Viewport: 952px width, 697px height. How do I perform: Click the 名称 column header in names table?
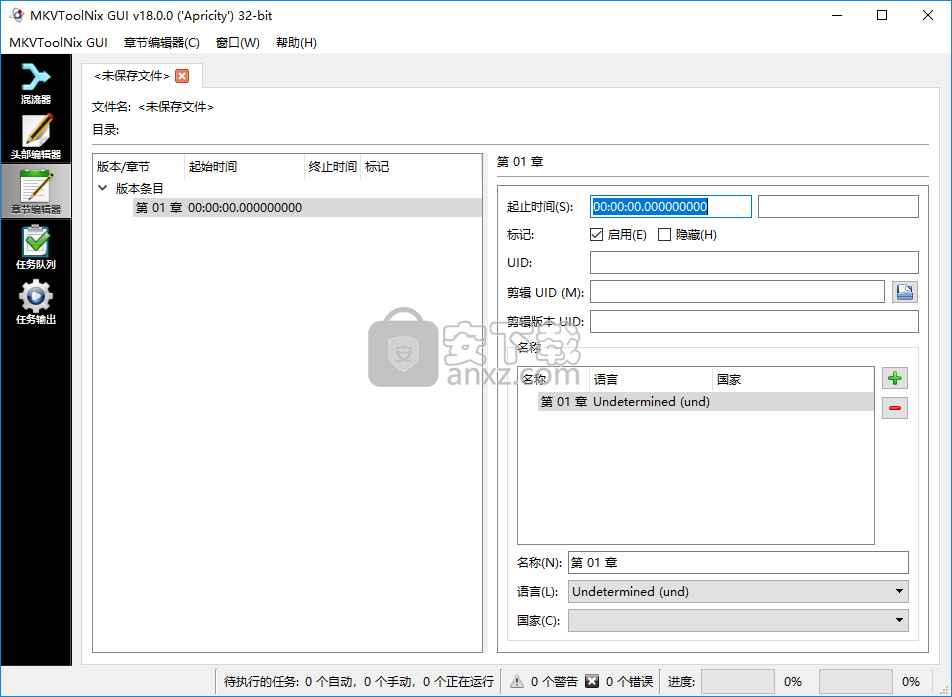point(554,379)
